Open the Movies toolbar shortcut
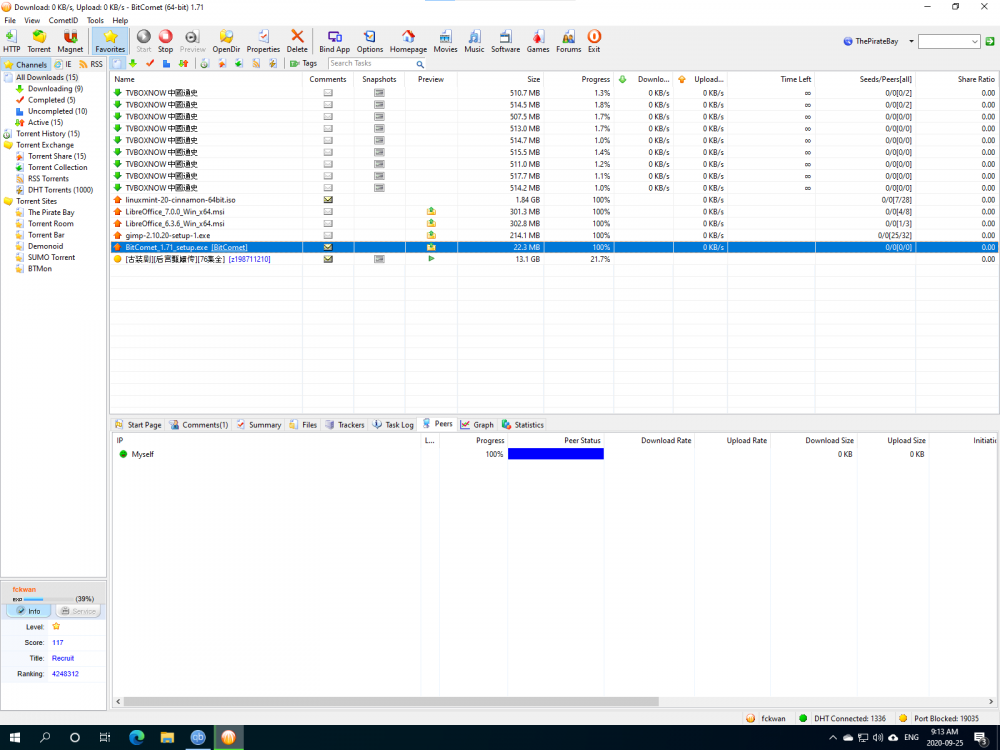 click(x=445, y=41)
